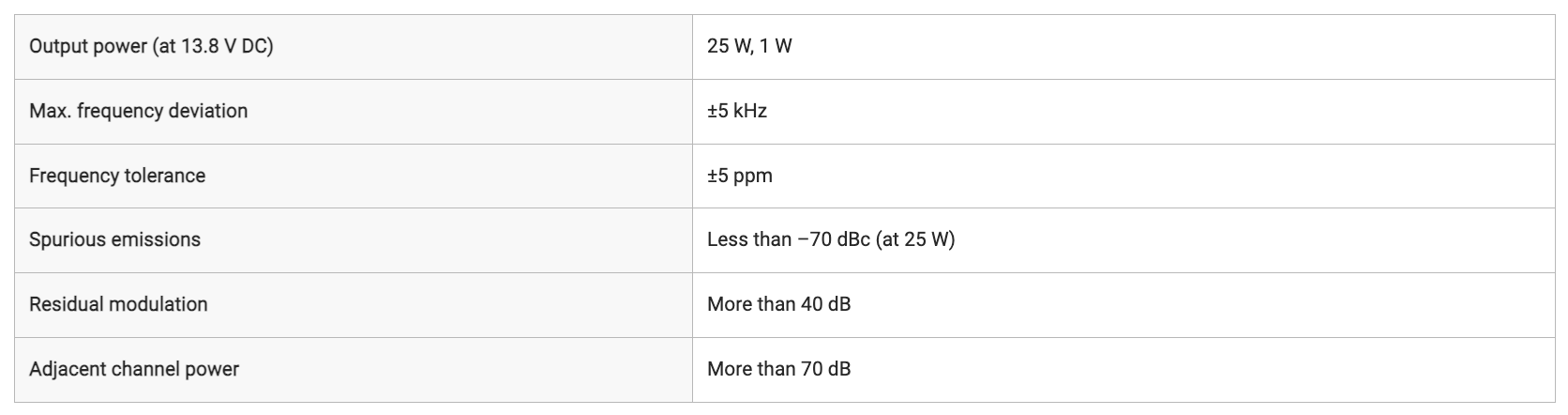Click the word "tolerance" in the third row
The image size is (1568, 415).
click(164, 176)
